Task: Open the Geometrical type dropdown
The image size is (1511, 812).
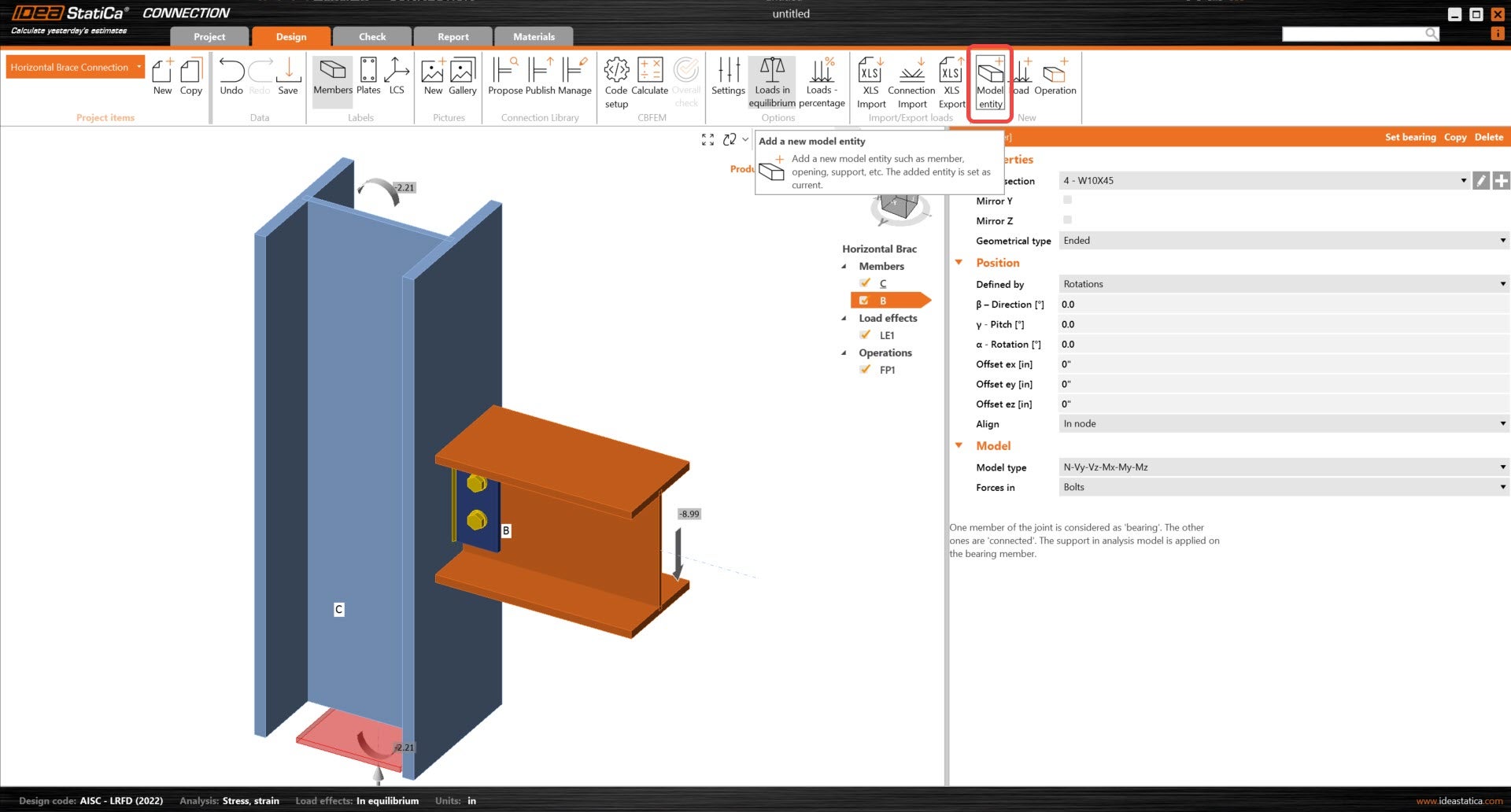Action: click(1283, 241)
